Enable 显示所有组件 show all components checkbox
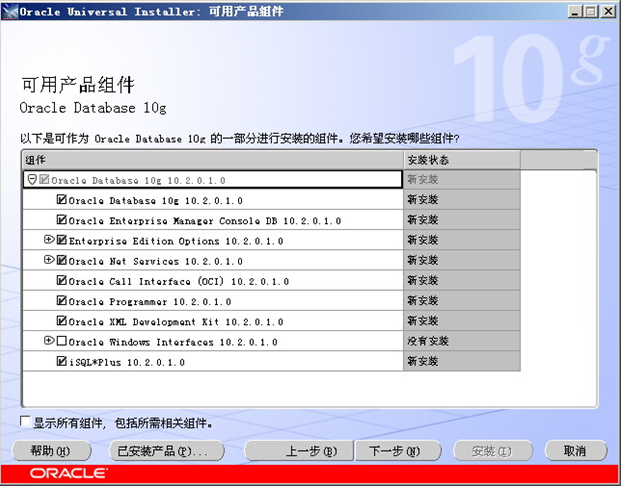This screenshot has height=487, width=622. pos(25,421)
